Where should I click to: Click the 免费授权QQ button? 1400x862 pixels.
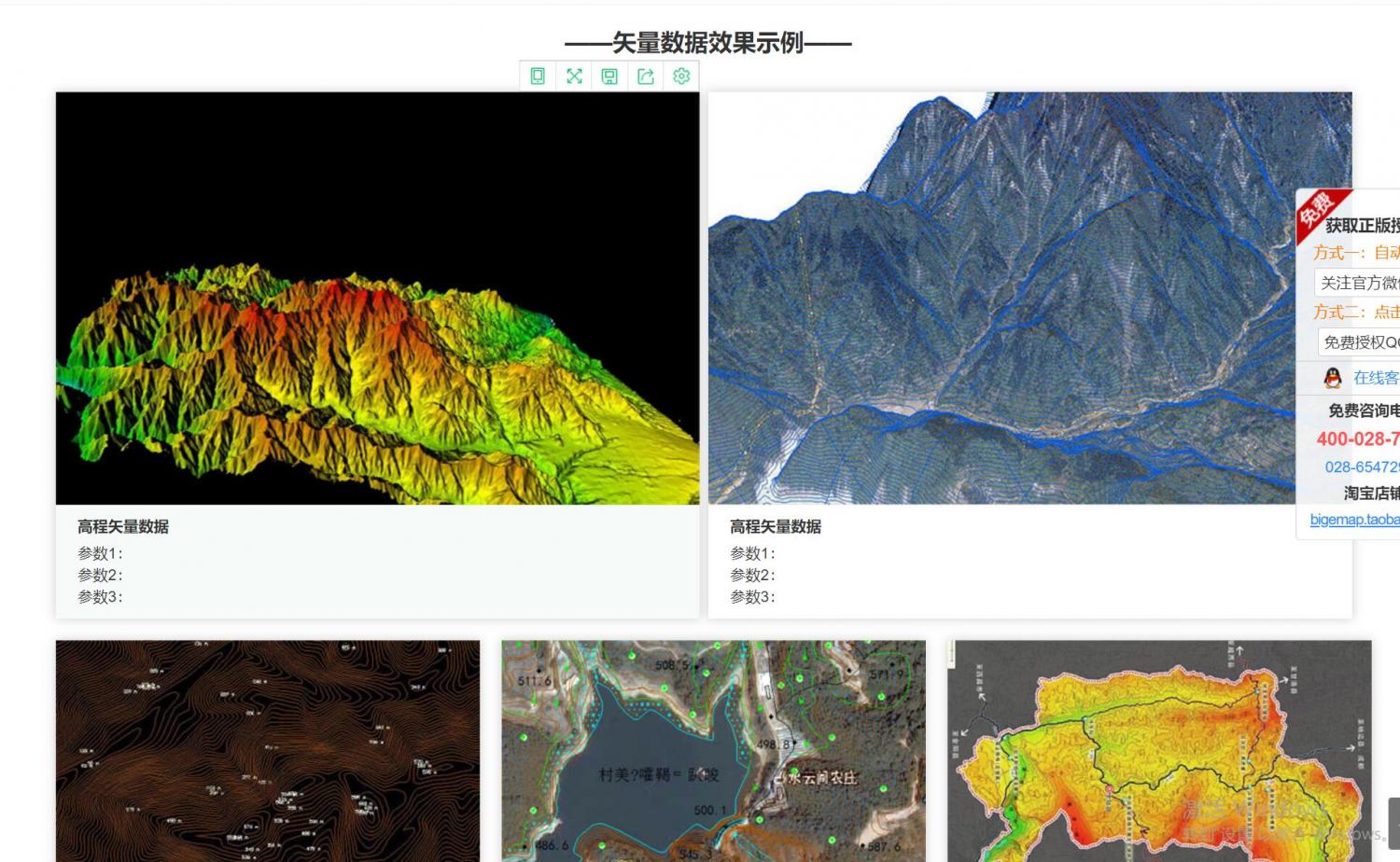point(1361,342)
